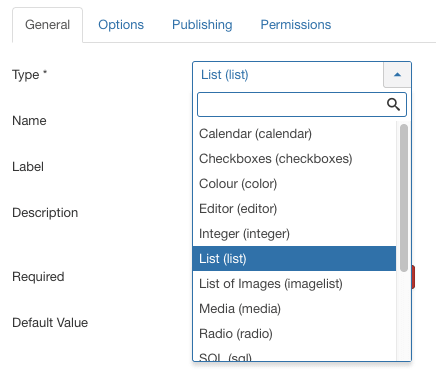
Task: Click the Required field label
Action: point(38,277)
